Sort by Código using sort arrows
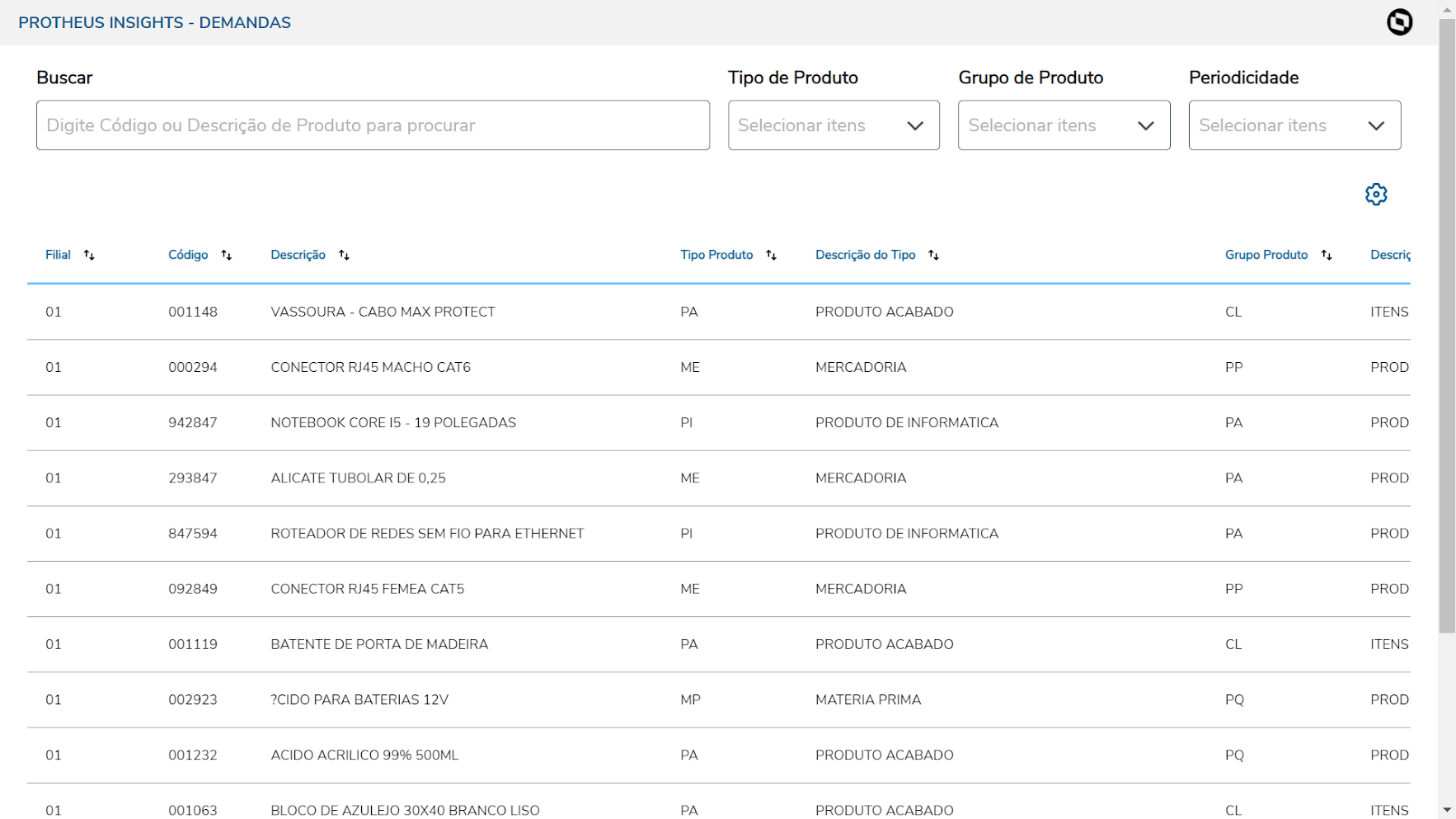1456x819 pixels. 227,256
